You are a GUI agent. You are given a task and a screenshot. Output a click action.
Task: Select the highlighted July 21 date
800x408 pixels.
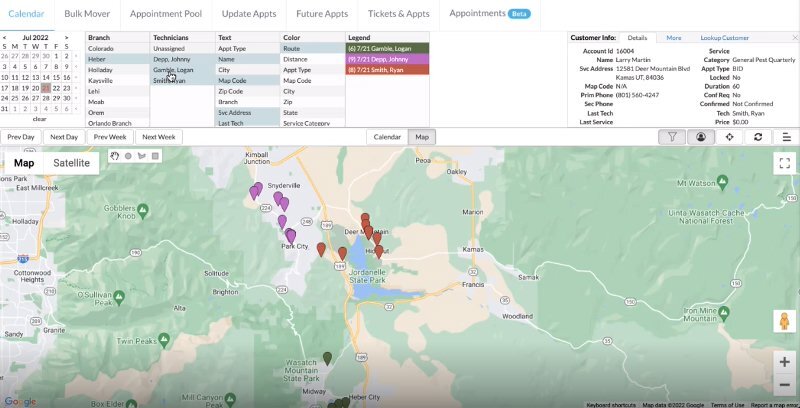coord(46,88)
